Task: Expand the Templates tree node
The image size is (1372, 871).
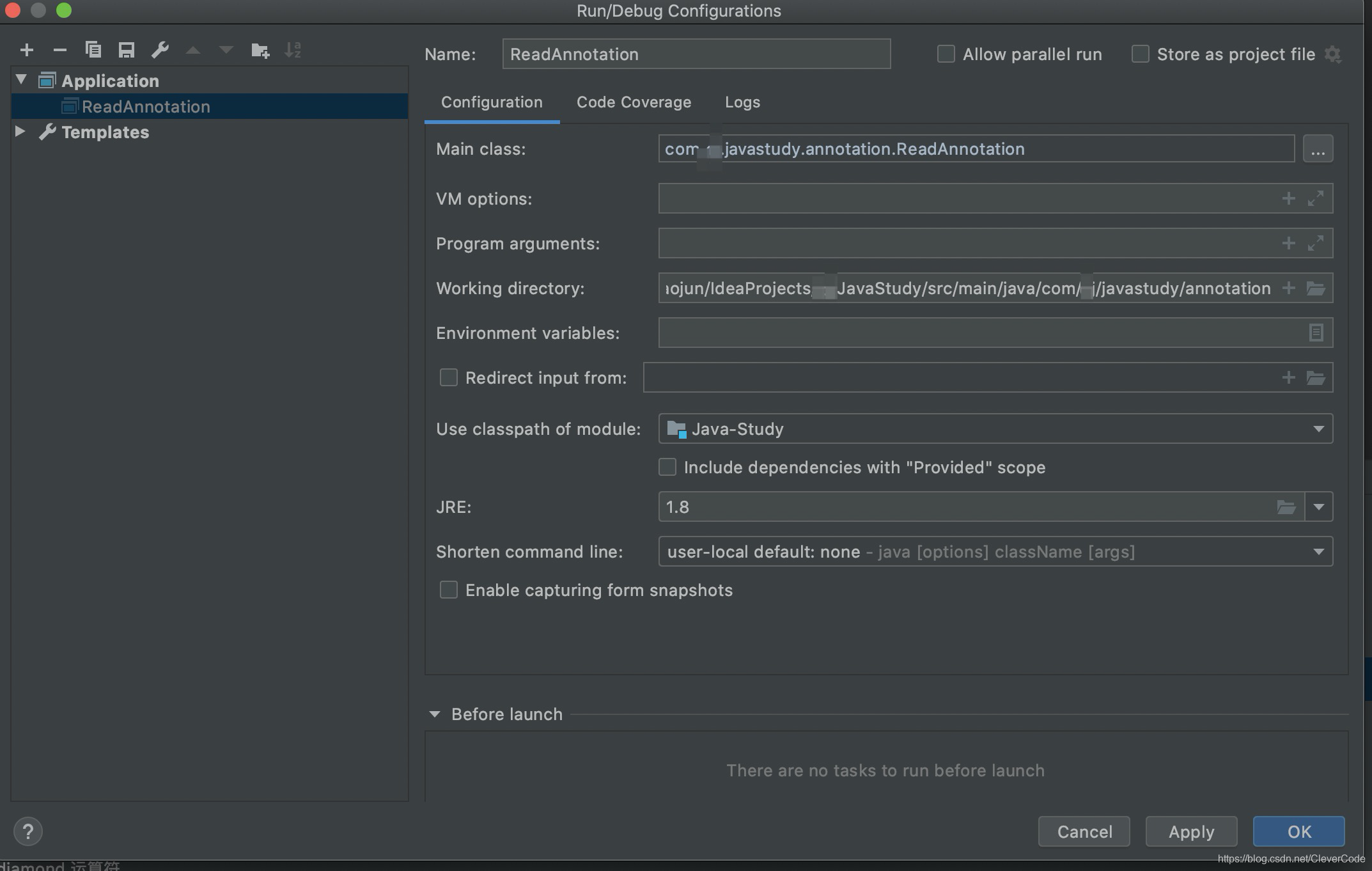Action: [20, 132]
